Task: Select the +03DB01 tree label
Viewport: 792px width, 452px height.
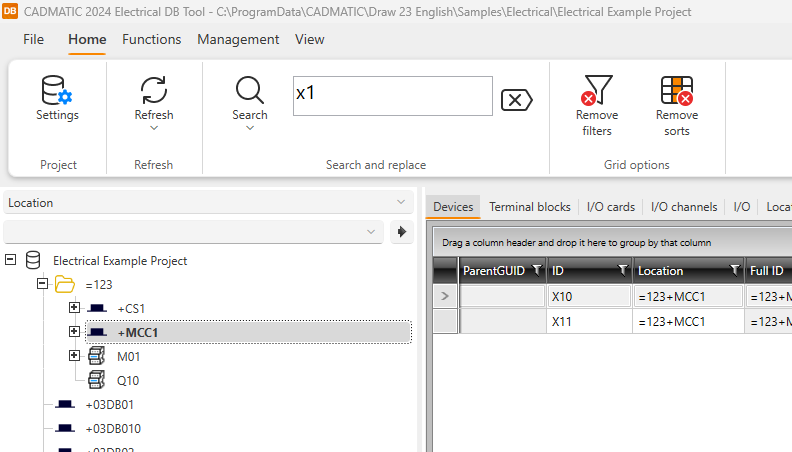Action: (x=110, y=405)
